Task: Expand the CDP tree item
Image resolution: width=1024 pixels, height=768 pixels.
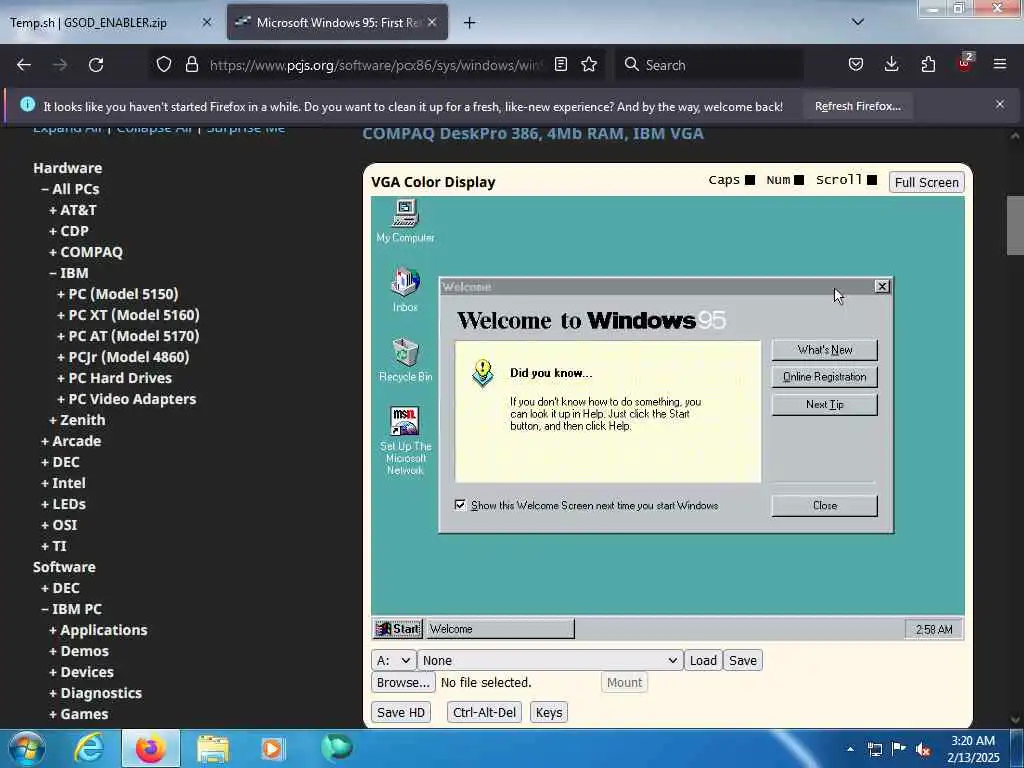Action: pyautogui.click(x=69, y=231)
